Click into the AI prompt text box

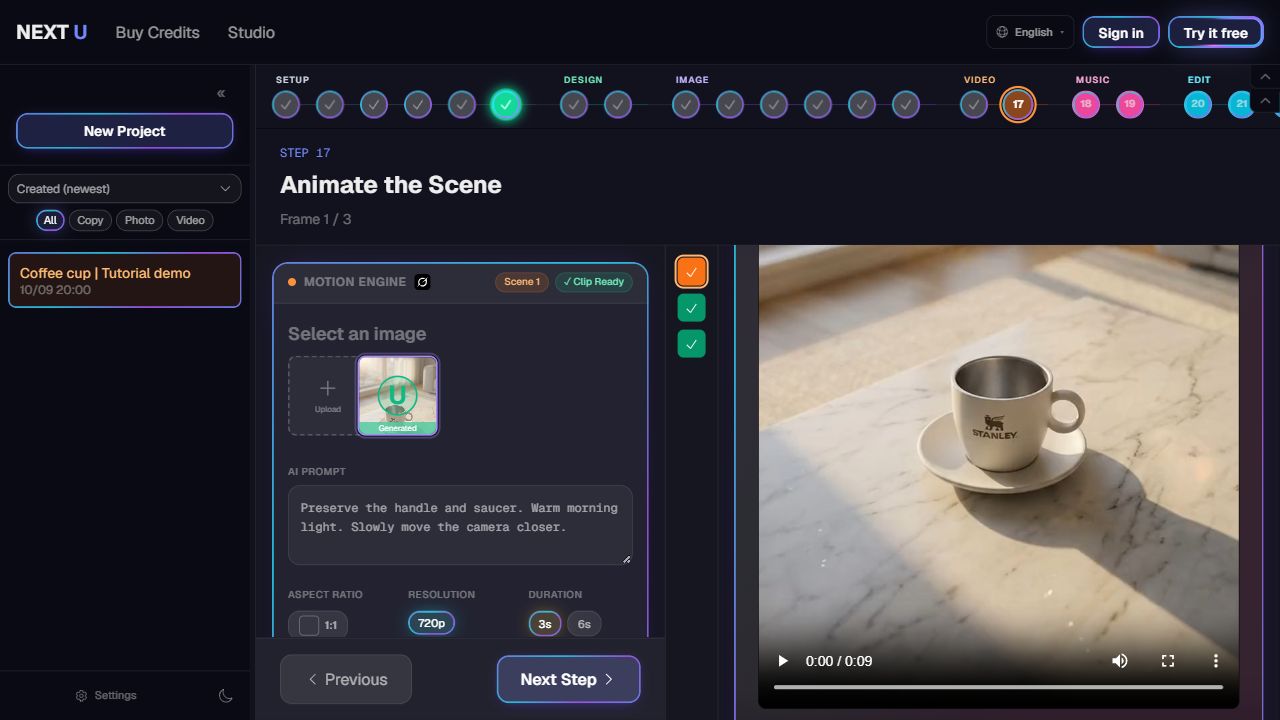point(460,525)
